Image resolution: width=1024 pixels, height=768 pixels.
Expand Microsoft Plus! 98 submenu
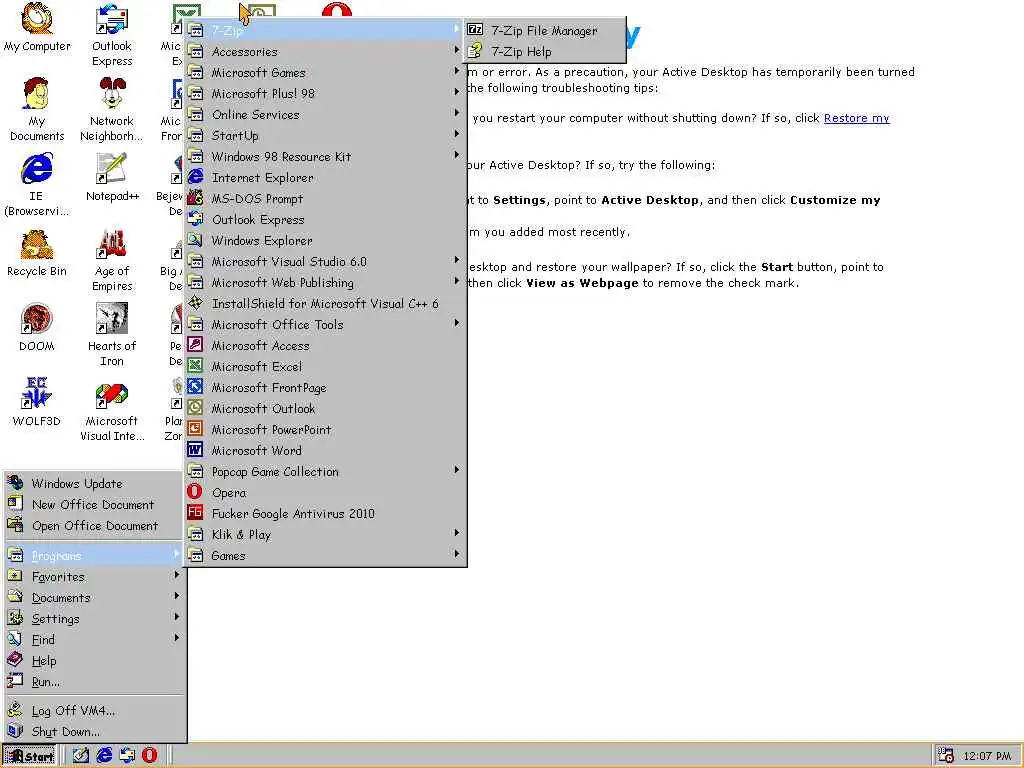click(x=325, y=93)
